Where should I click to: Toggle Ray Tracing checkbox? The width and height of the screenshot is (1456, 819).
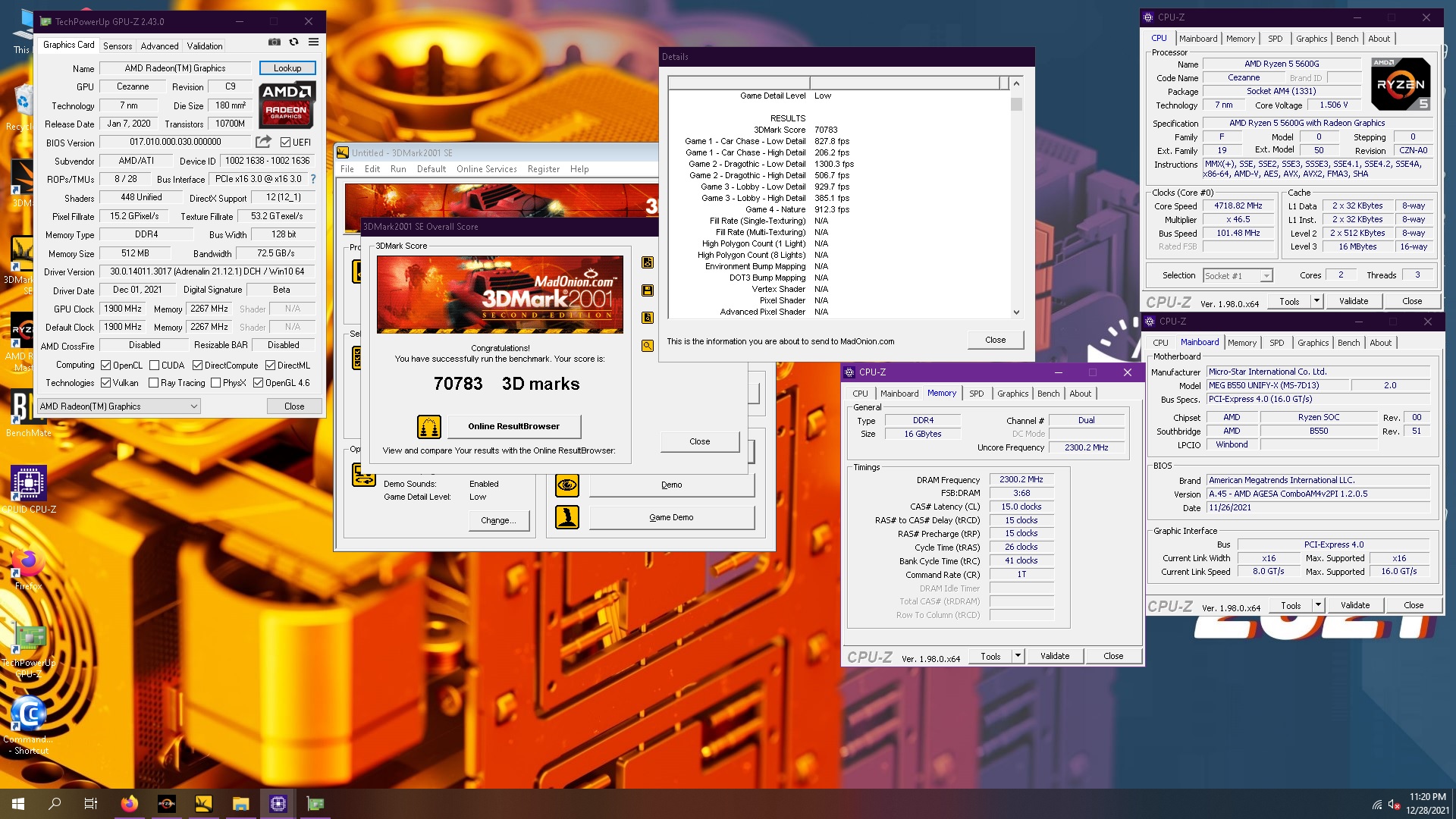click(x=153, y=383)
